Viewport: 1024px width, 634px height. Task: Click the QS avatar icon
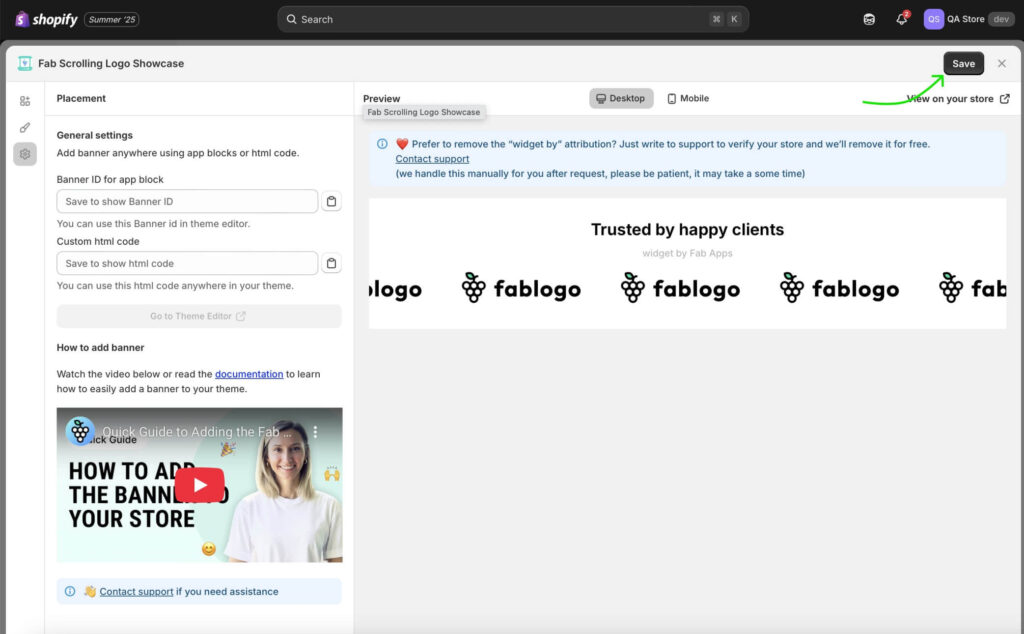[933, 19]
